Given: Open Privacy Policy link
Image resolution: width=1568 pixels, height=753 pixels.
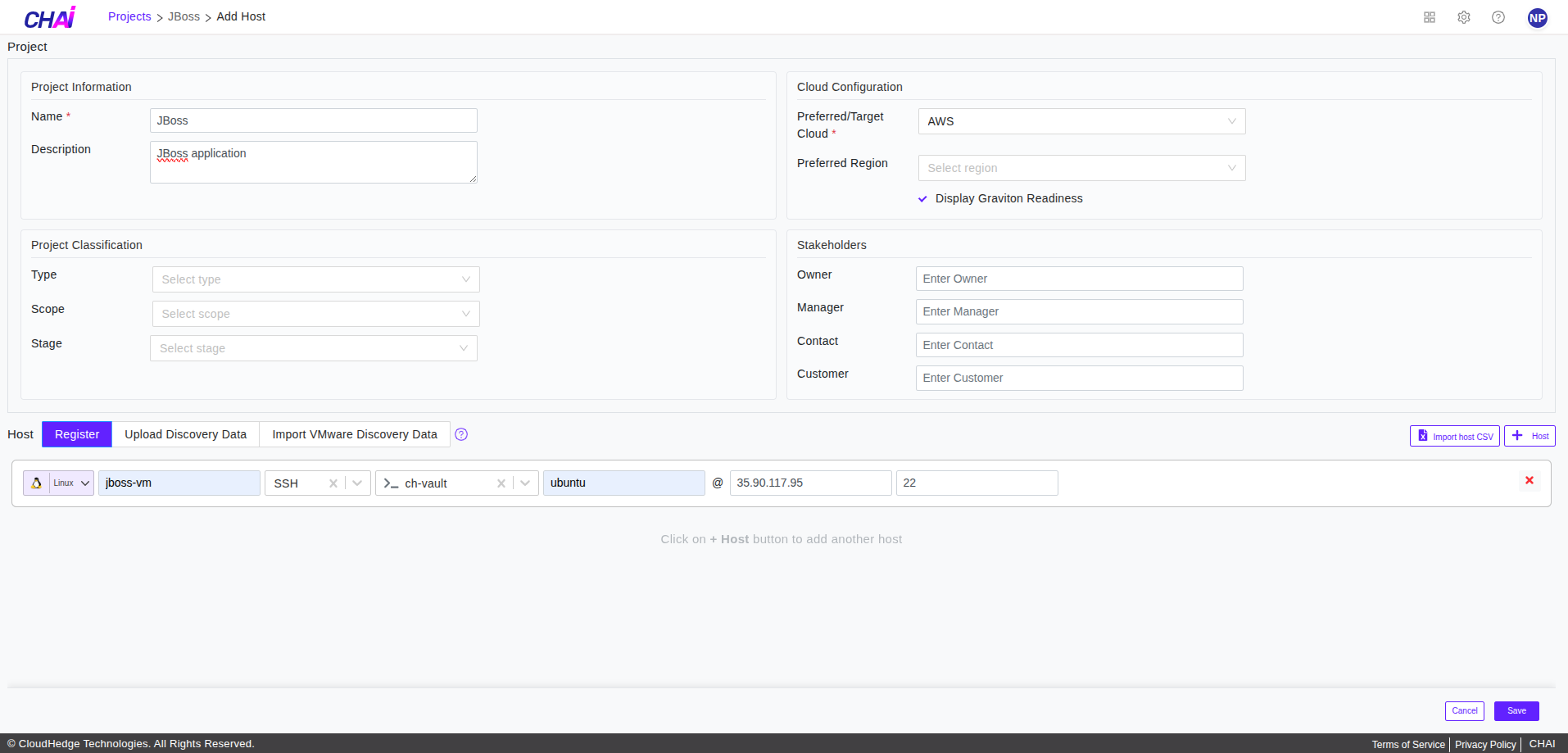Looking at the screenshot, I should point(1485,745).
